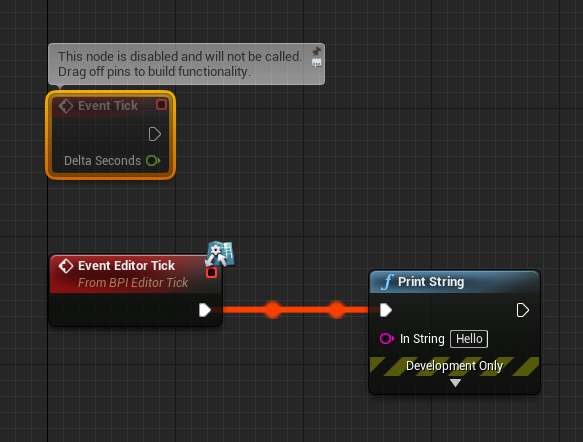Image resolution: width=583 pixels, height=442 pixels.
Task: Click the second orange dot on the wire
Action: click(x=336, y=310)
